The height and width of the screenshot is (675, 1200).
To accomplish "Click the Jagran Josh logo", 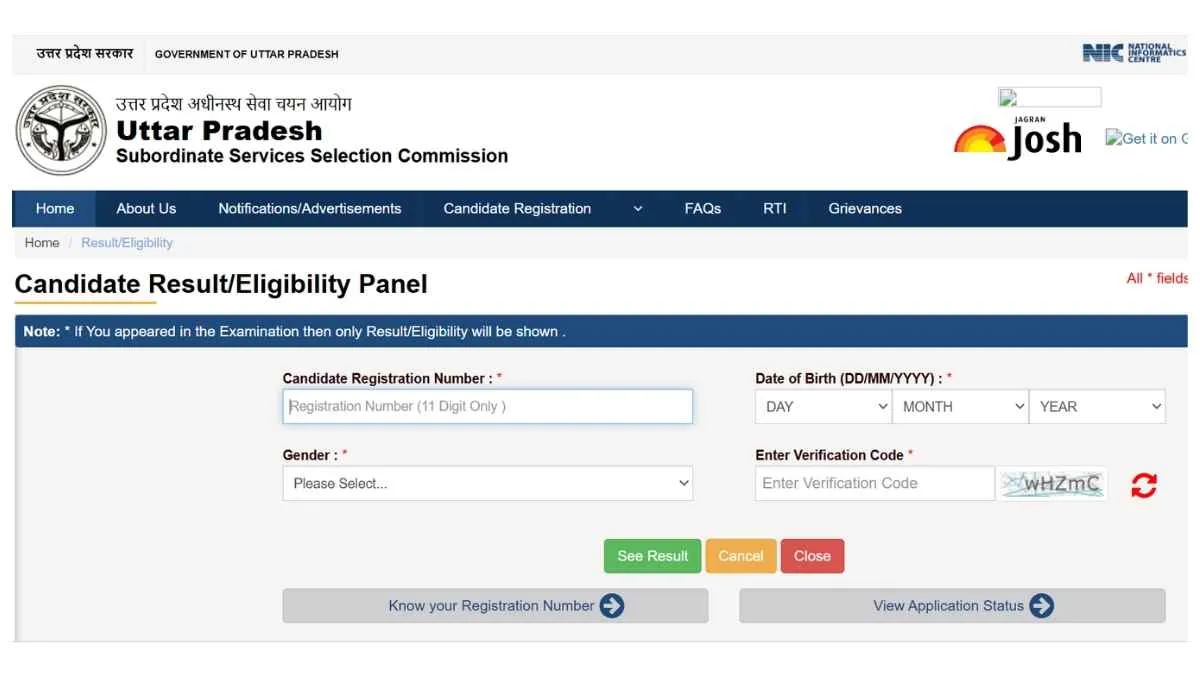I will click(x=1018, y=139).
